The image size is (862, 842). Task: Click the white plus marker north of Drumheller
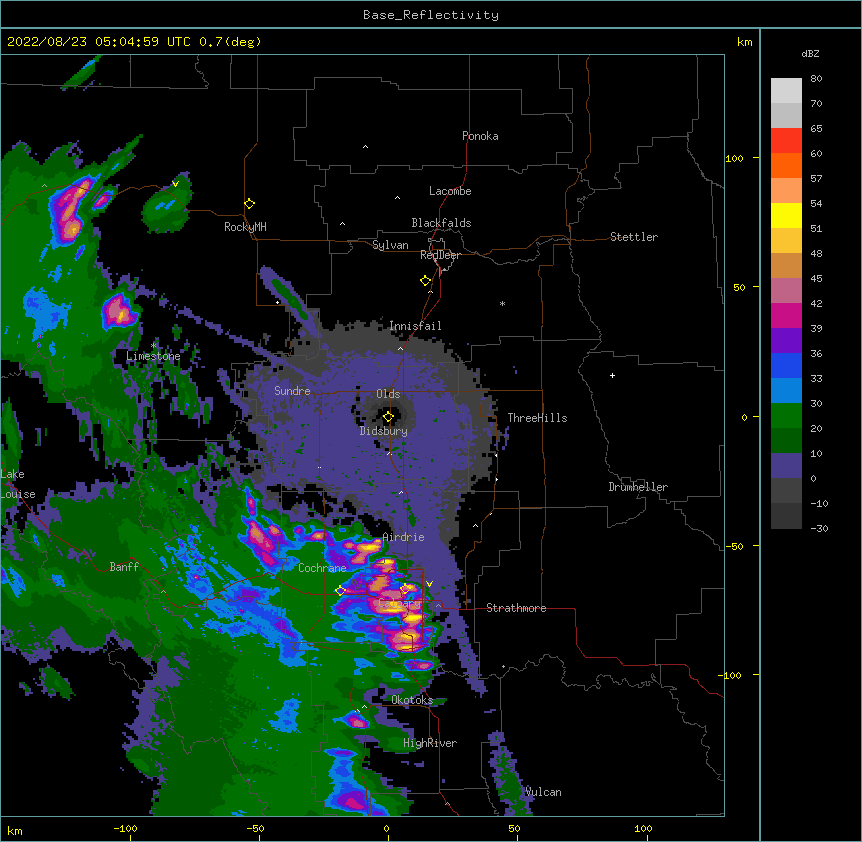[612, 375]
